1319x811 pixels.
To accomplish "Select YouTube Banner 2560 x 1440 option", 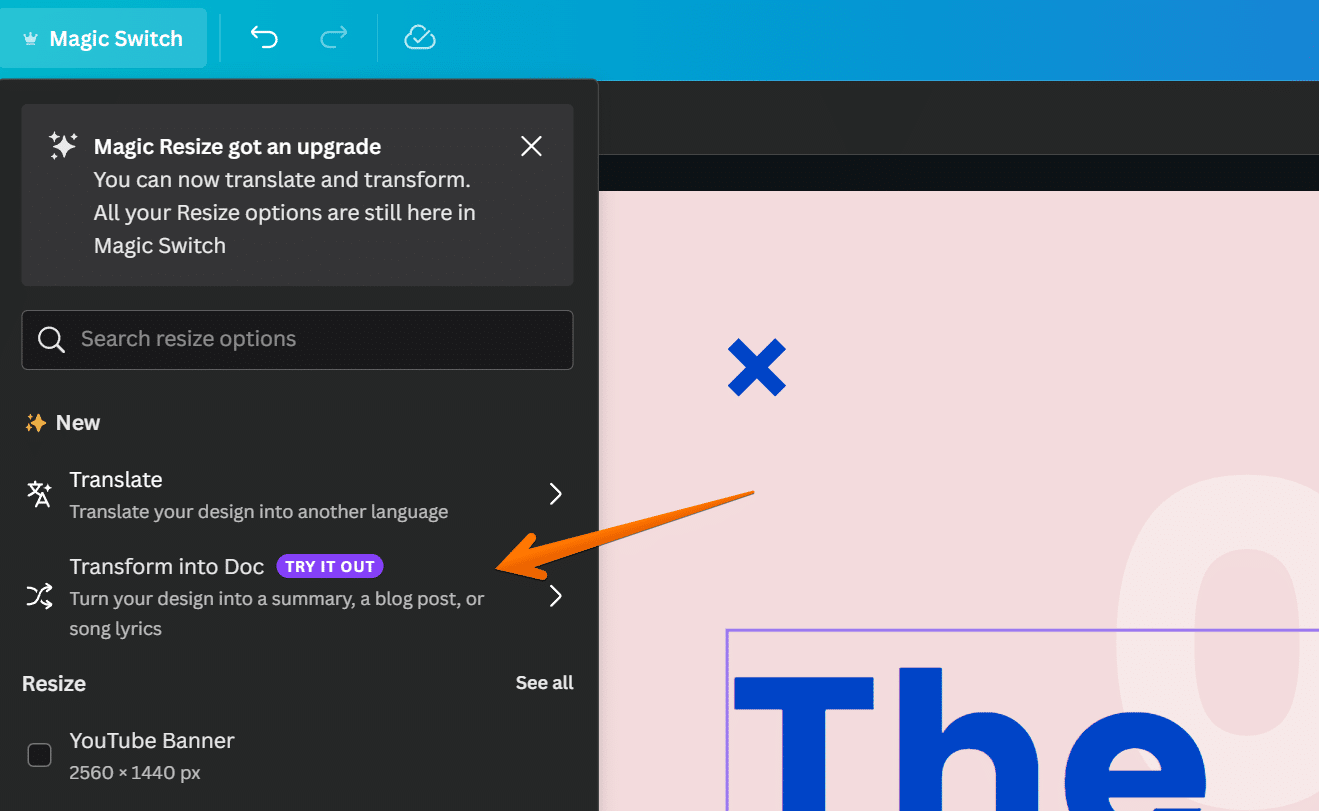I will click(x=151, y=755).
